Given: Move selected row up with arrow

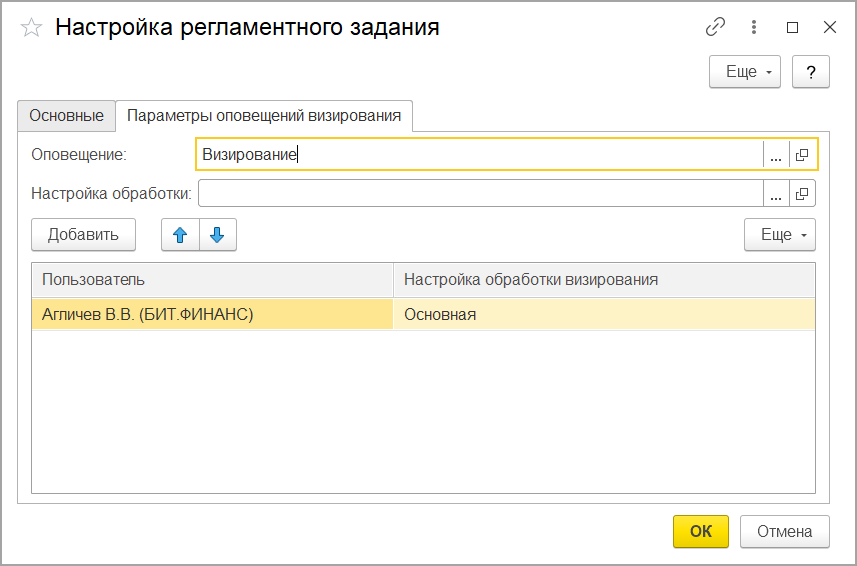Looking at the screenshot, I should (x=180, y=235).
